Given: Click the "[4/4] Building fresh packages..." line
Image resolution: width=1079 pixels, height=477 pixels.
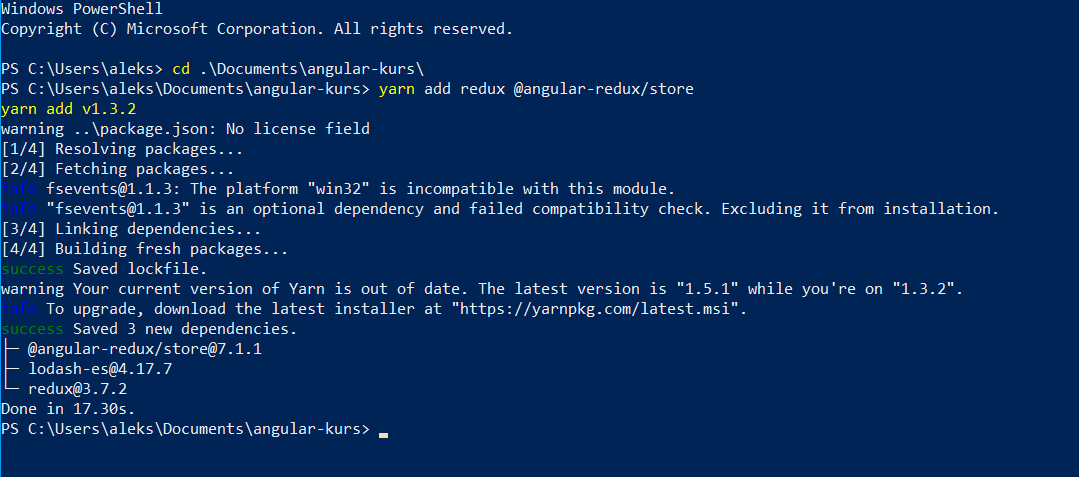Looking at the screenshot, I should [144, 249].
